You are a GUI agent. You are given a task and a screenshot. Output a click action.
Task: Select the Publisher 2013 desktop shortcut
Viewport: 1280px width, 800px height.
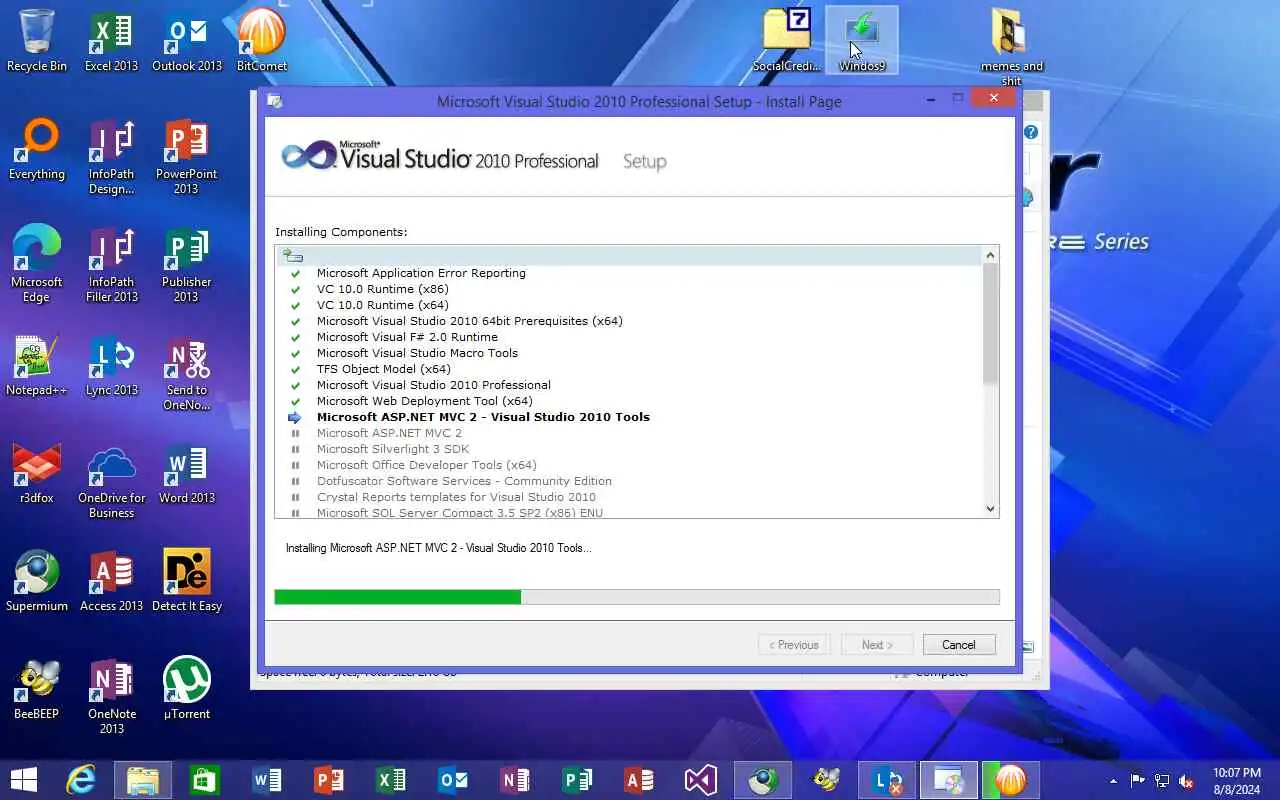(187, 264)
